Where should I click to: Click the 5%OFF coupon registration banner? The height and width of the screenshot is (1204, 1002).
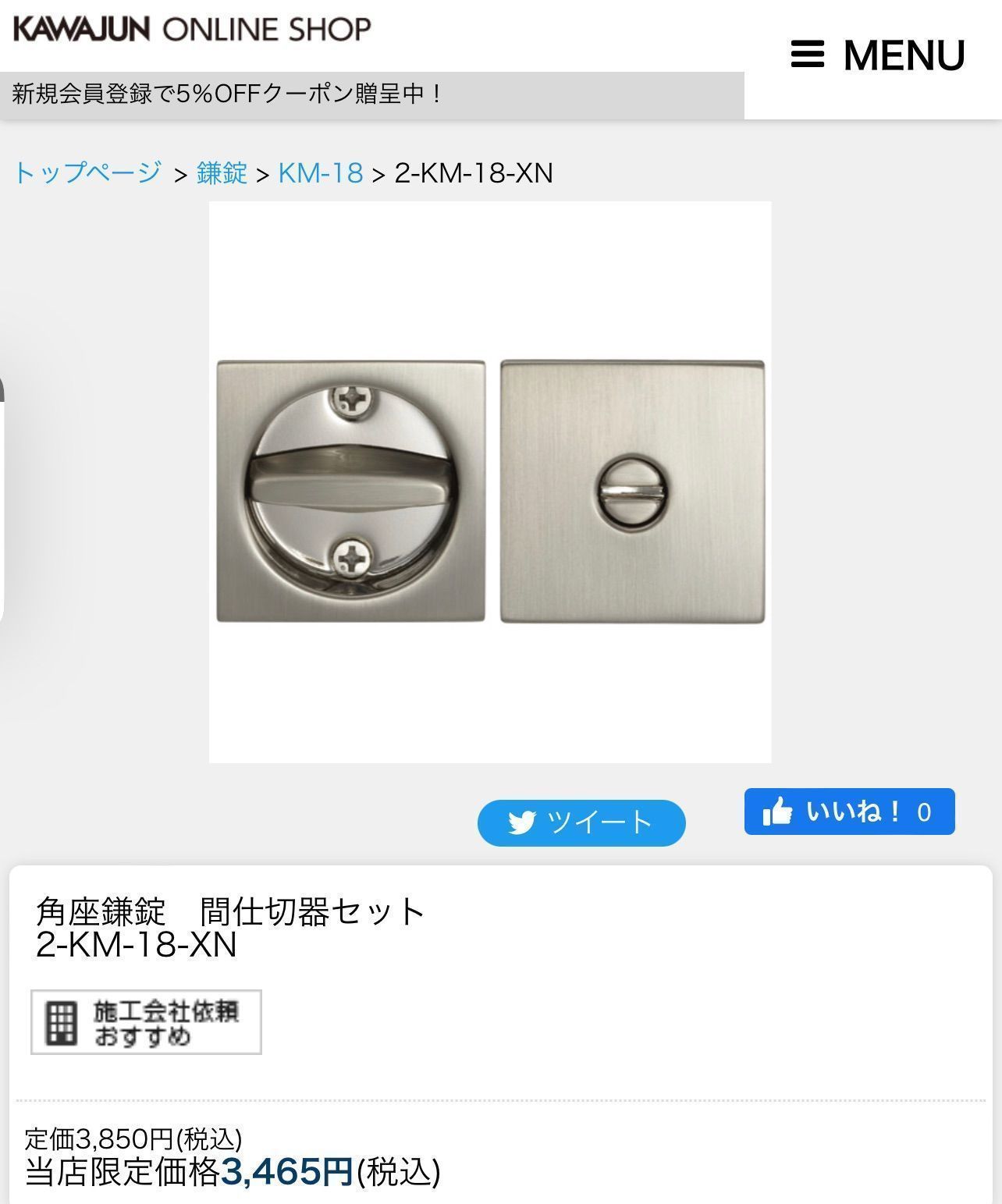(x=371, y=95)
